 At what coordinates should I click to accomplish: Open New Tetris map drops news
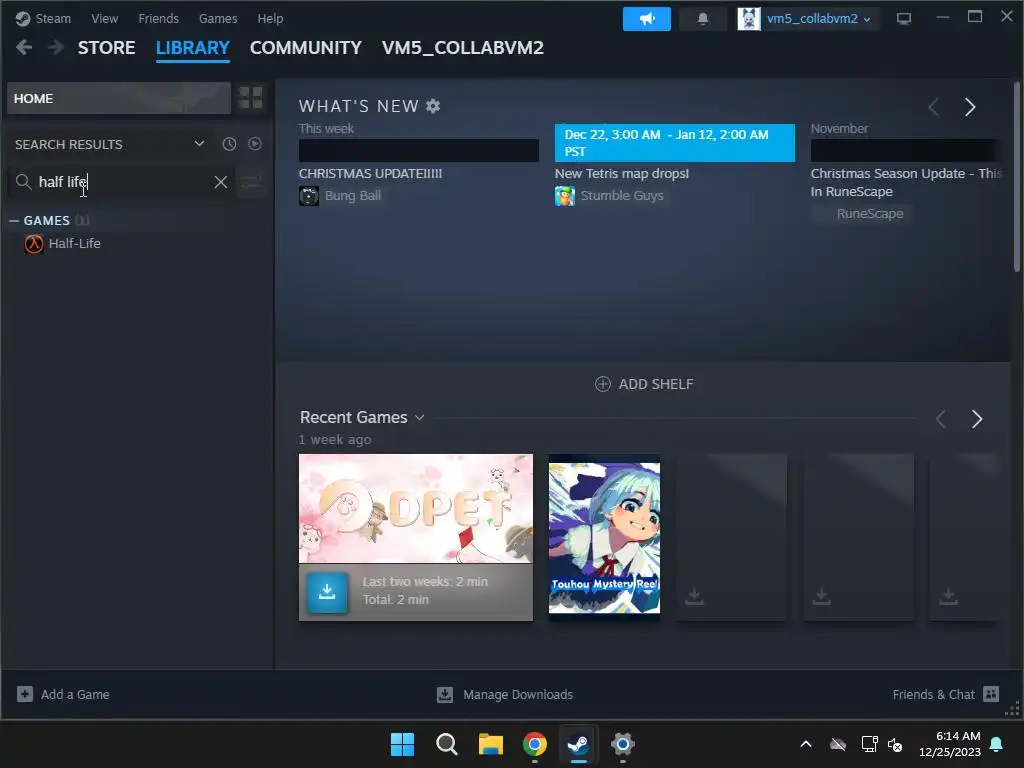pos(622,174)
